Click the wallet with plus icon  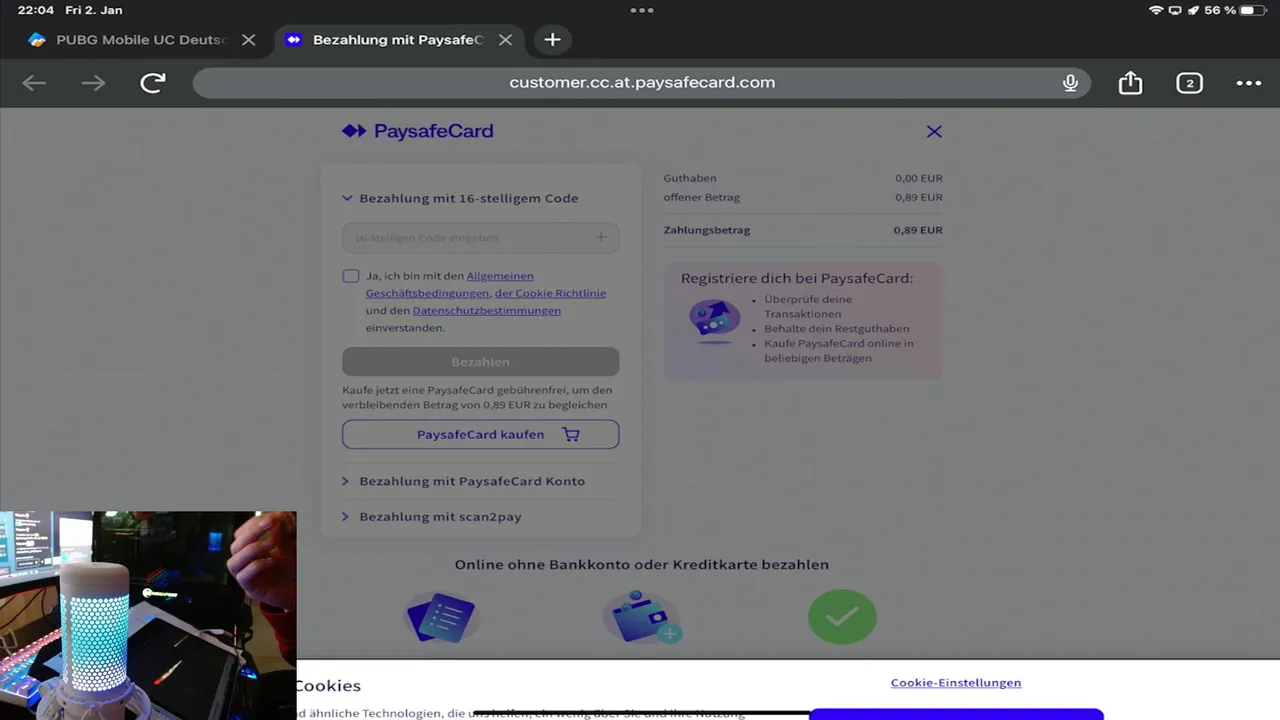click(x=644, y=616)
